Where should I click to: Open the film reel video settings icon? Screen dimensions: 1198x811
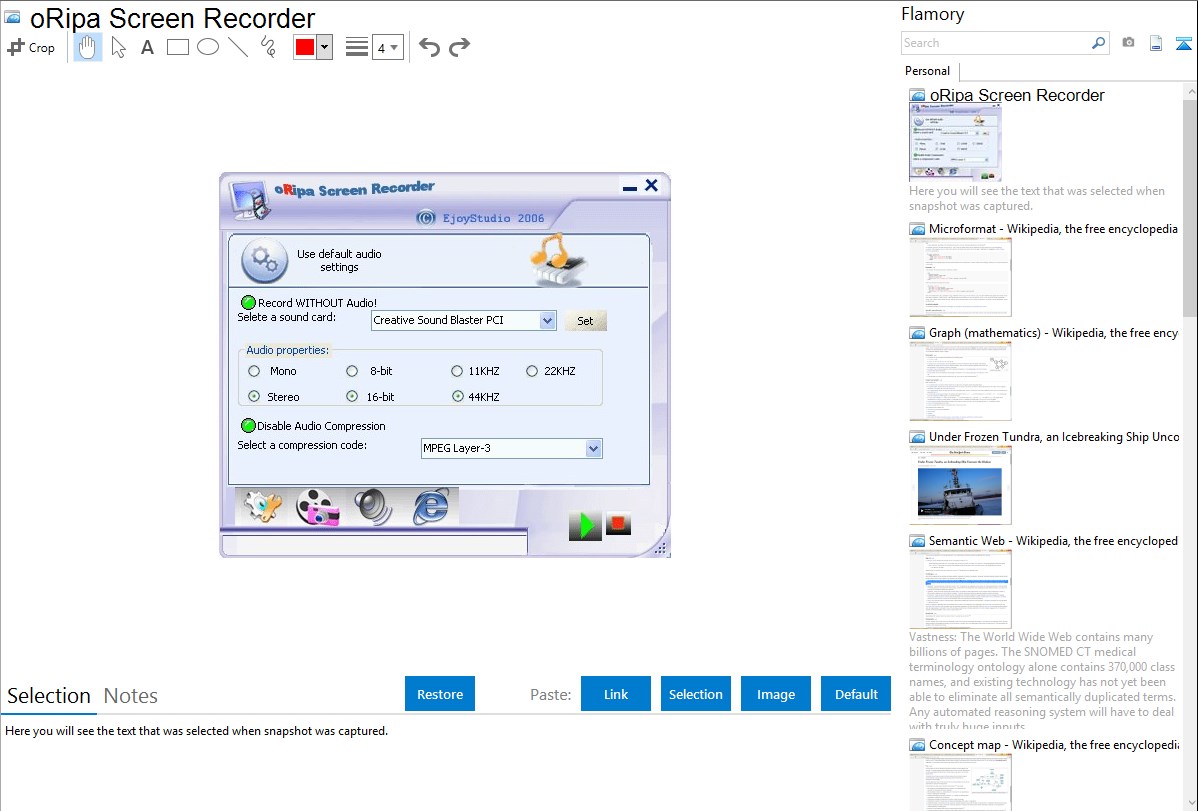317,507
